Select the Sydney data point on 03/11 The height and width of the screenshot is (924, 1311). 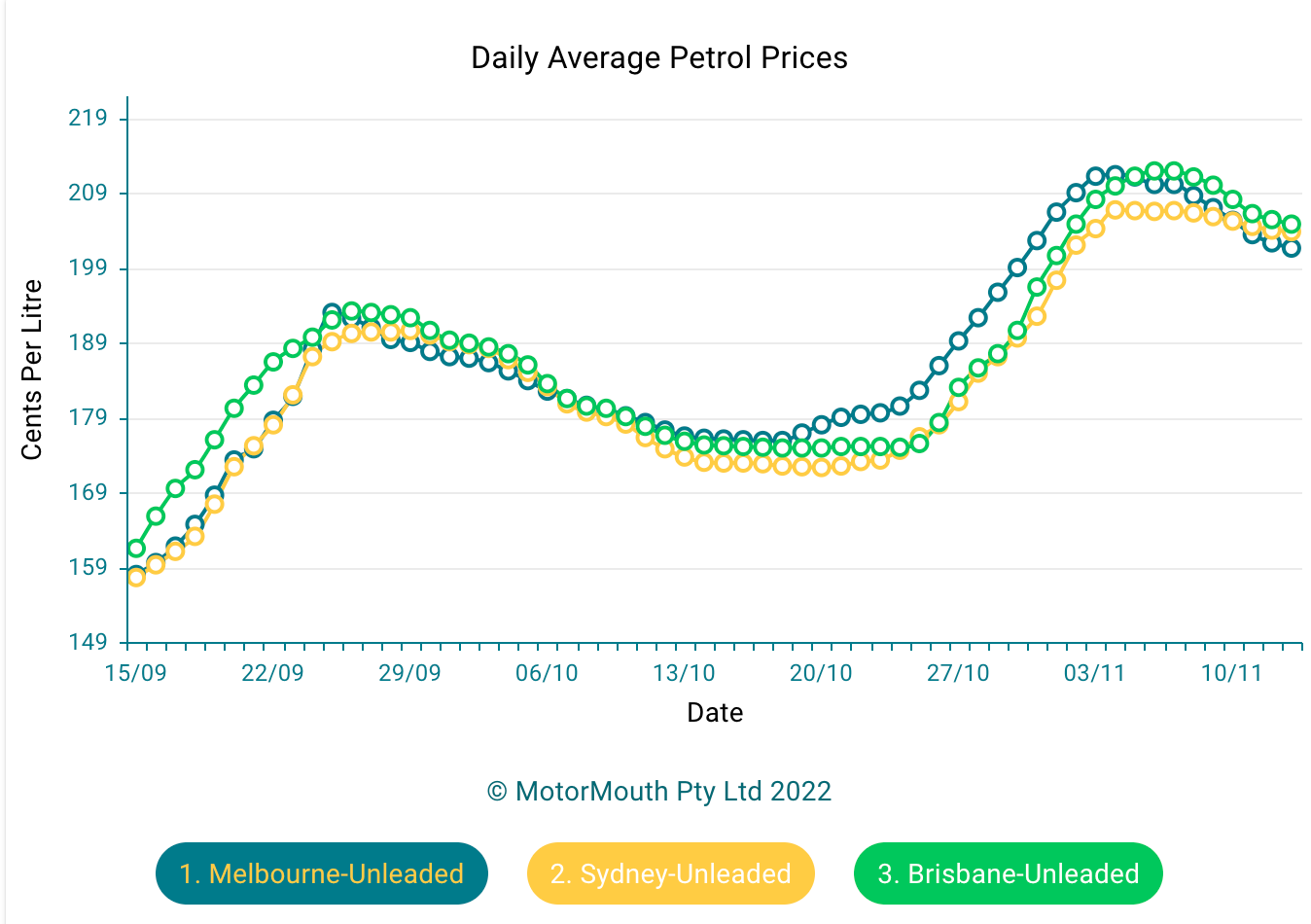pyautogui.click(x=1096, y=229)
